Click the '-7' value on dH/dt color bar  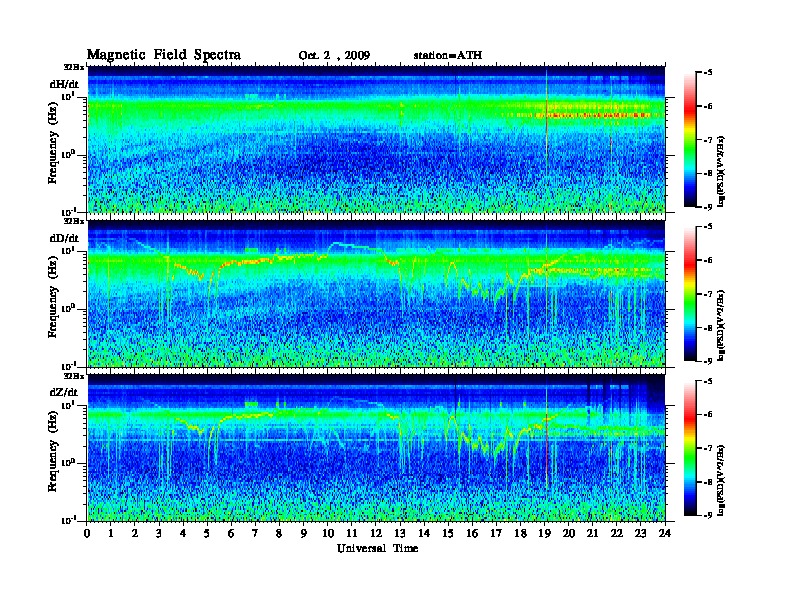(708, 139)
